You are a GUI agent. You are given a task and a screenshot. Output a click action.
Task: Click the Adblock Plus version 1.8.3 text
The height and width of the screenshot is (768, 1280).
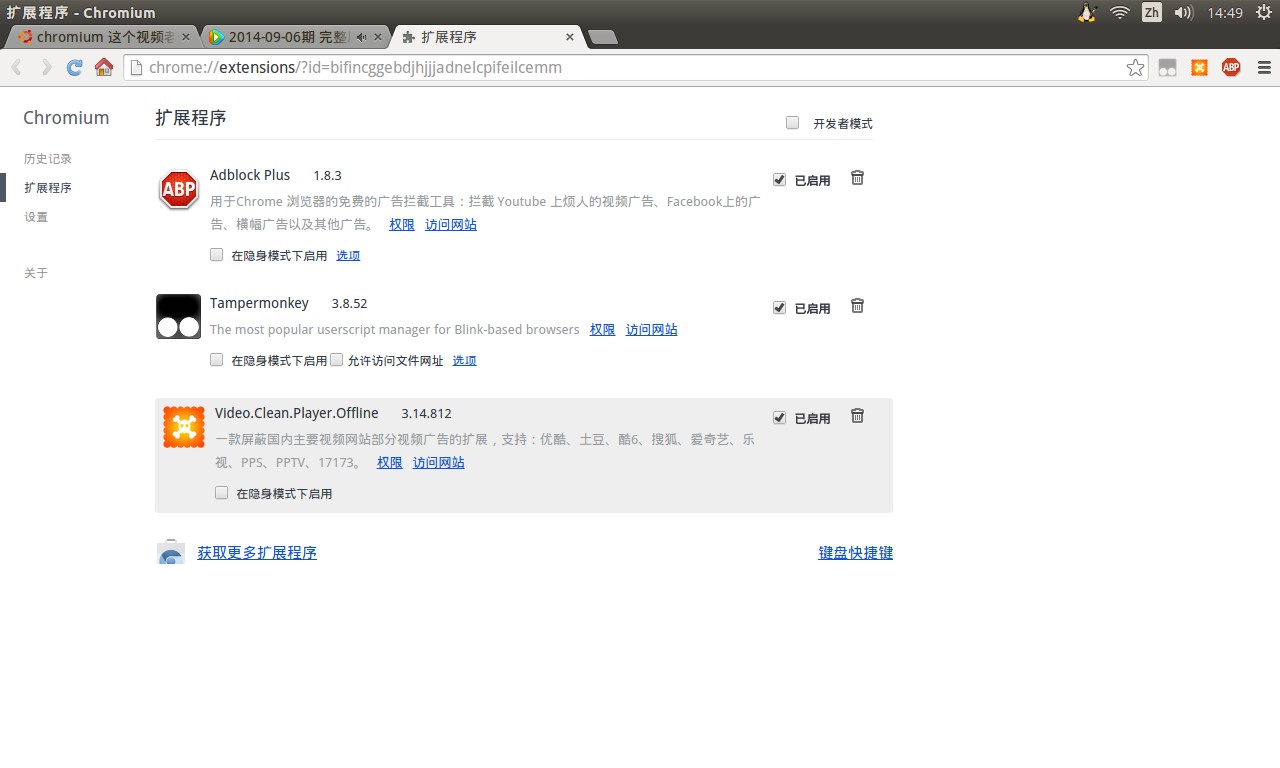click(x=327, y=176)
